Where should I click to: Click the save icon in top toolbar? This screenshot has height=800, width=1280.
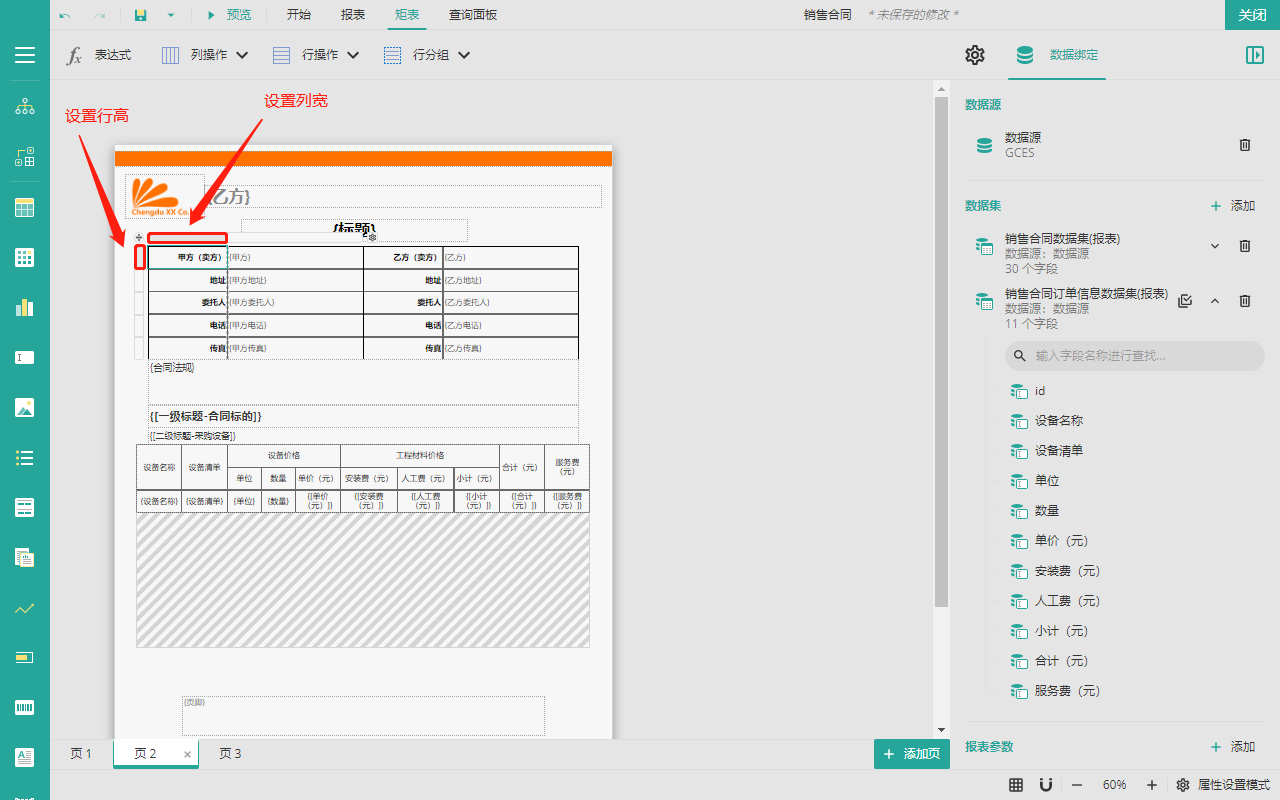pyautogui.click(x=141, y=15)
